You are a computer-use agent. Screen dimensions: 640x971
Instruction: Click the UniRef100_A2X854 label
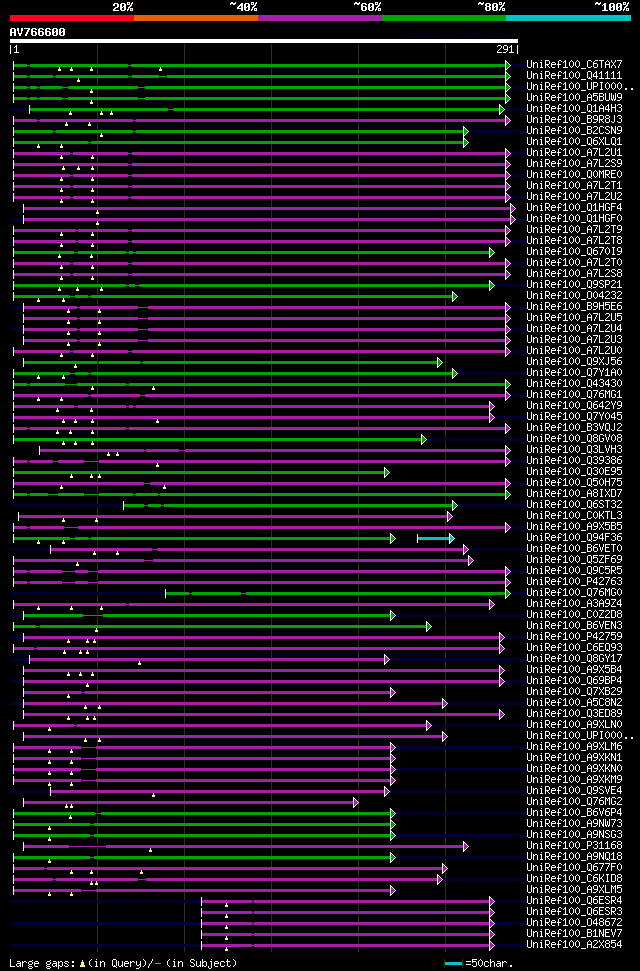574,946
